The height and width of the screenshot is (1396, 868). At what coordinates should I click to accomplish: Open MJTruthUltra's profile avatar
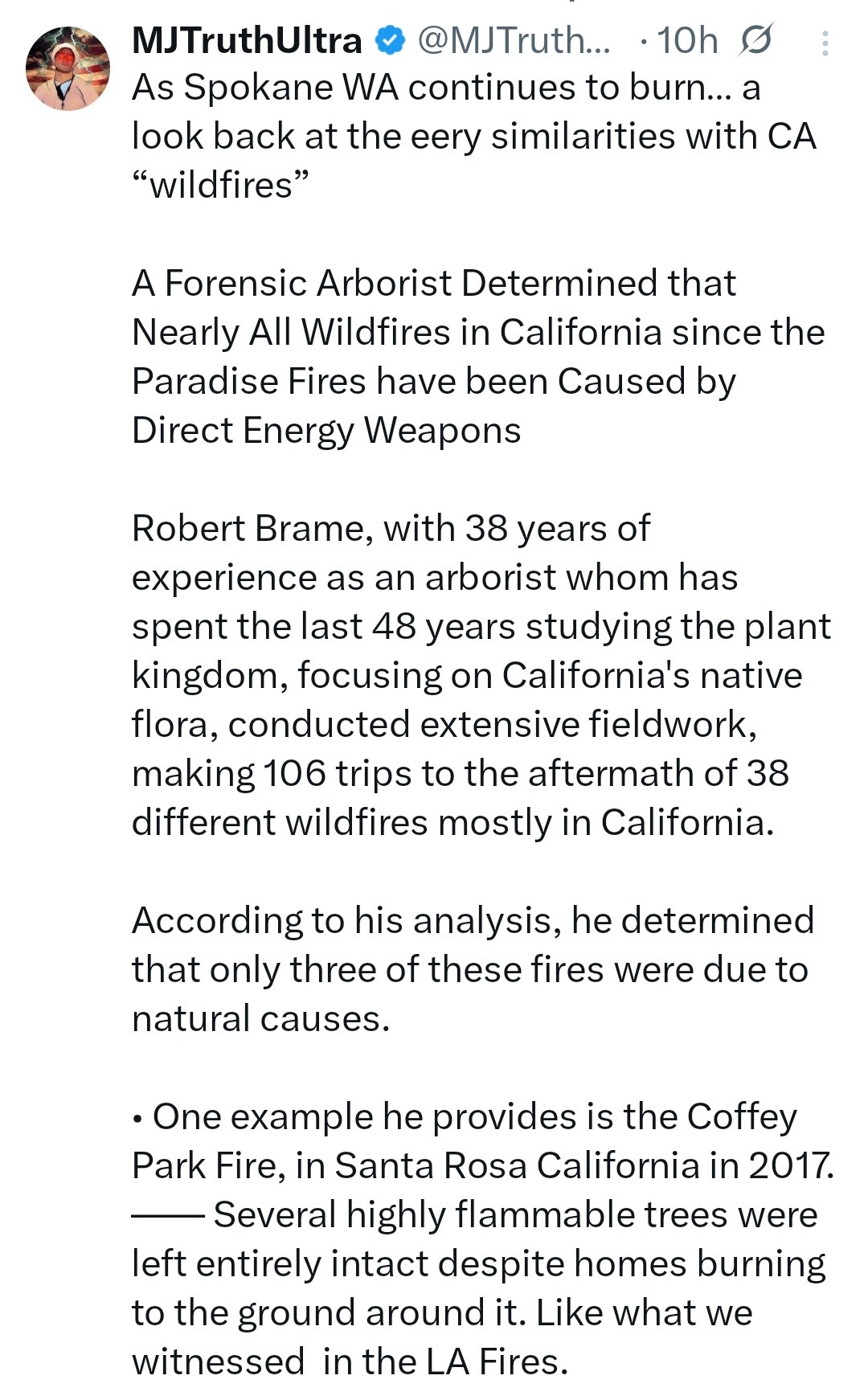(x=68, y=68)
